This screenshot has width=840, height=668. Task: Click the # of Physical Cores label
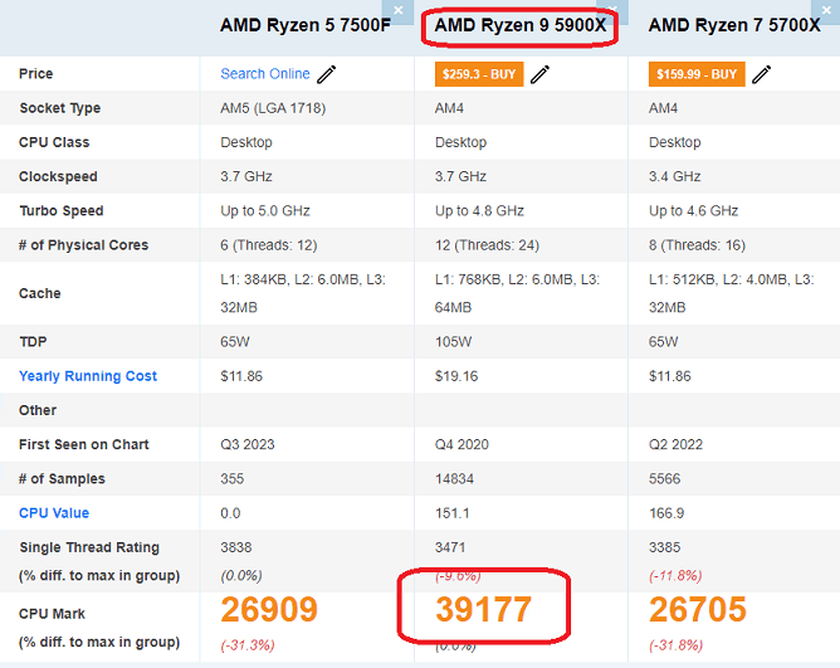click(x=84, y=245)
